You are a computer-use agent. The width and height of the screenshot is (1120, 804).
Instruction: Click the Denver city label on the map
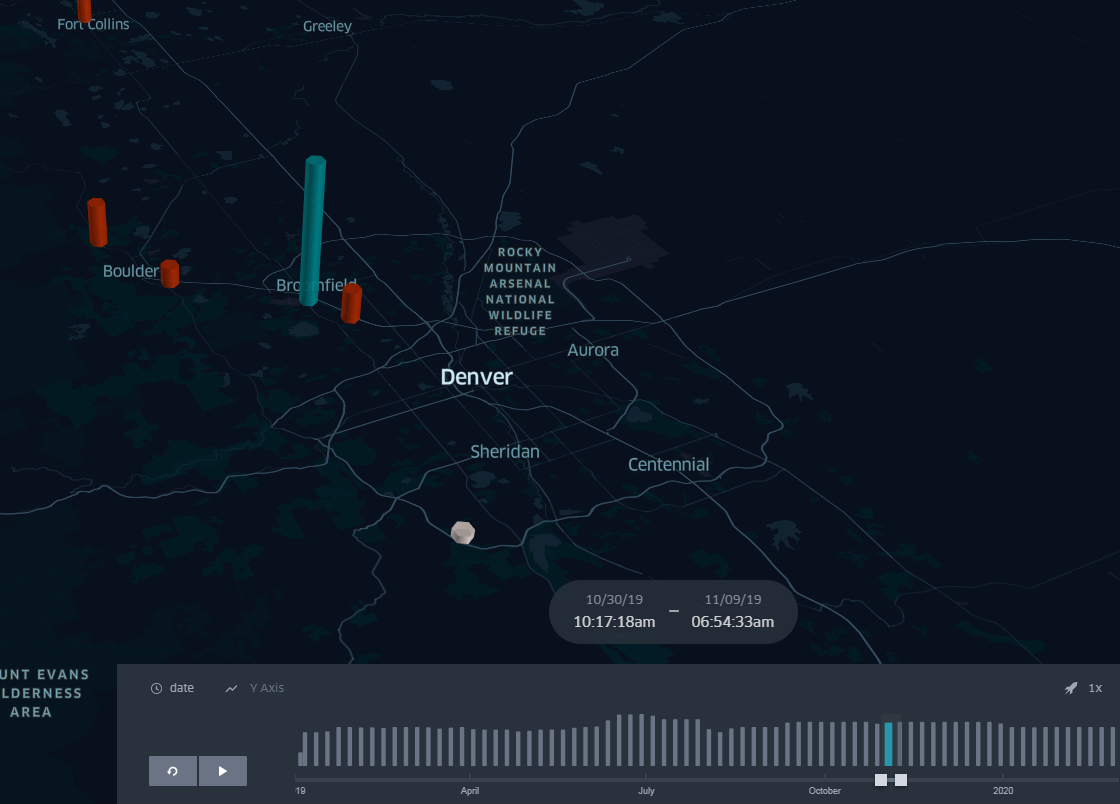tap(476, 377)
